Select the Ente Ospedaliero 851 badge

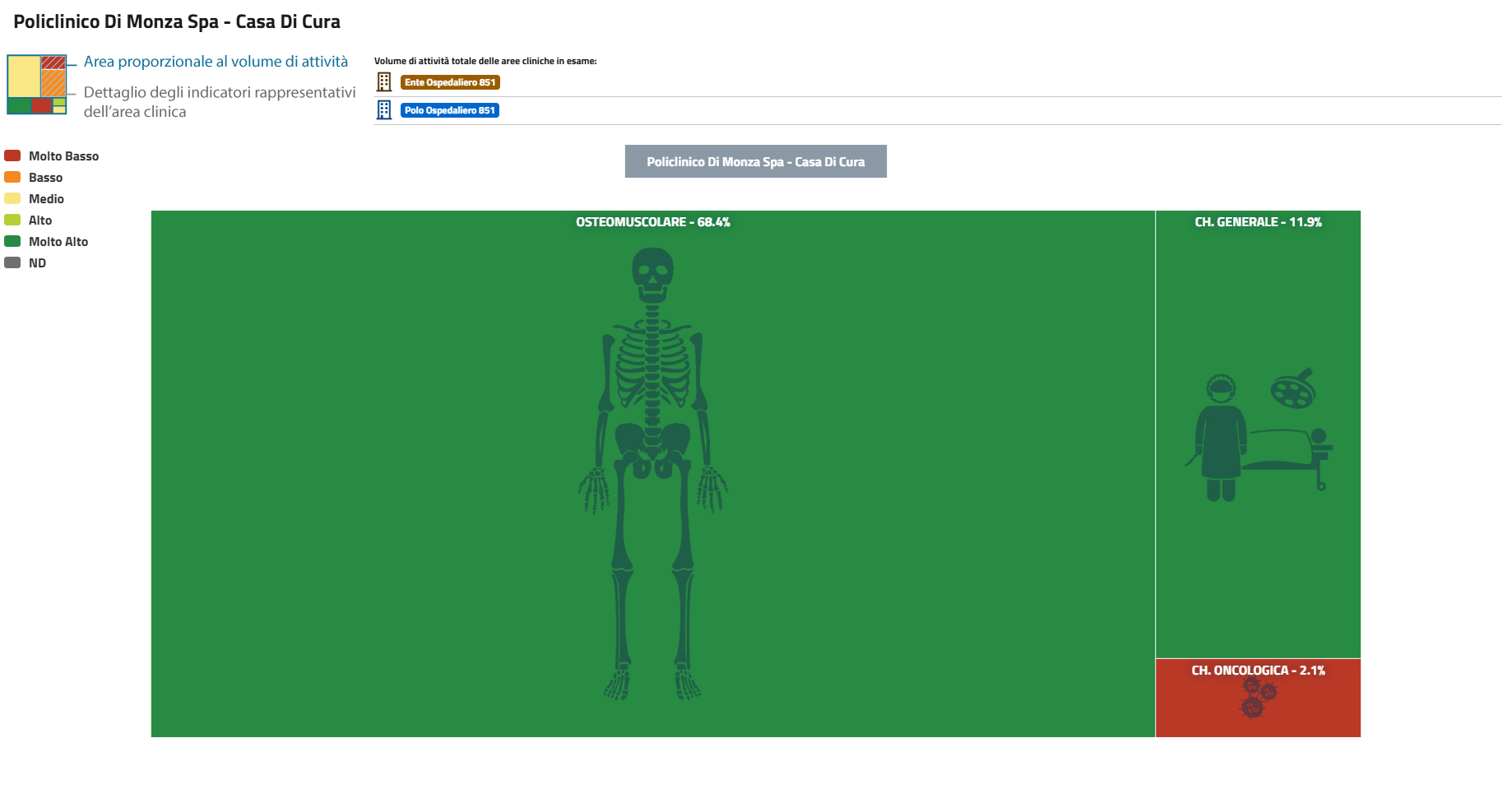tap(450, 82)
